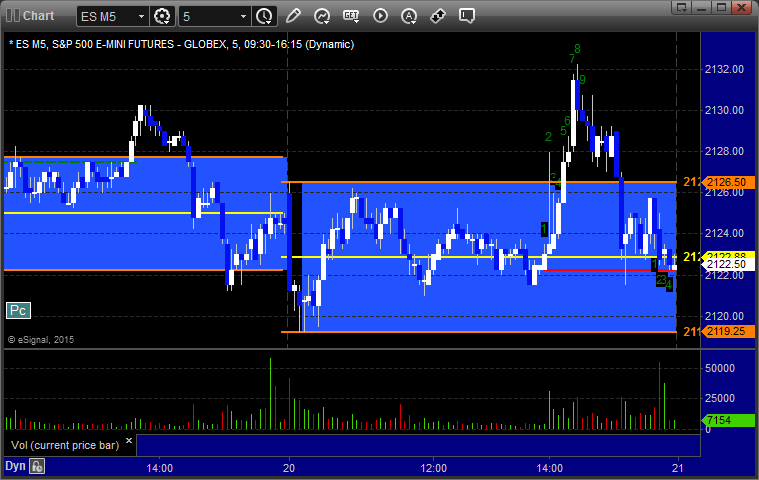
Task: Select the Vol (current price bar) label
Action: pyautogui.click(x=65, y=445)
